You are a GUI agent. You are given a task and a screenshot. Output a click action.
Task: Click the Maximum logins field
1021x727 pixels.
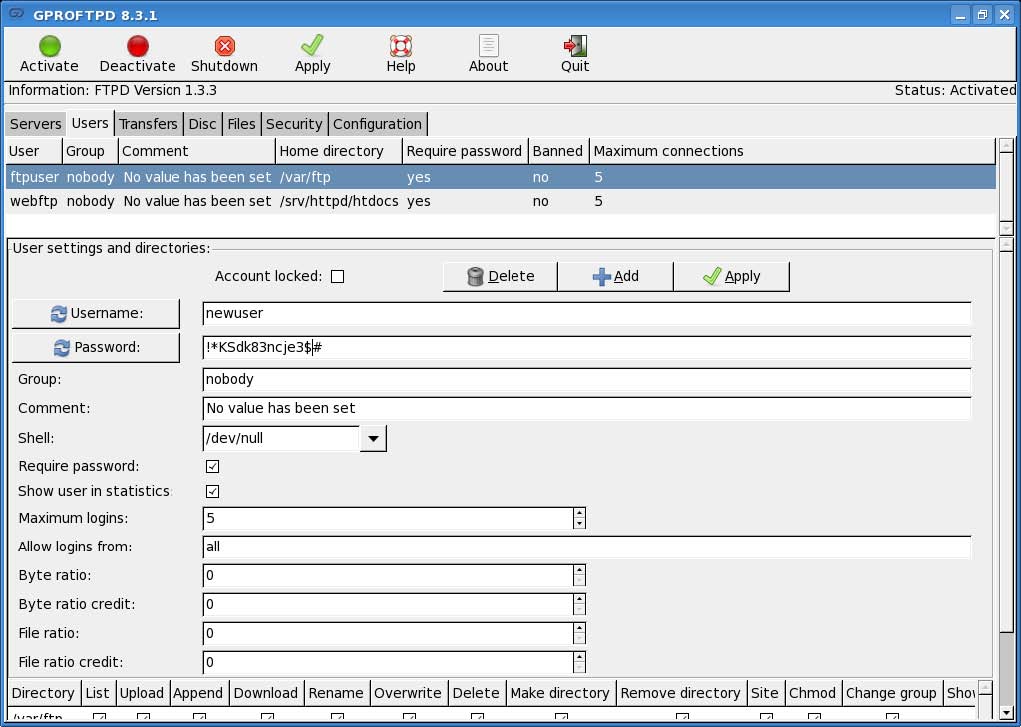tap(388, 519)
